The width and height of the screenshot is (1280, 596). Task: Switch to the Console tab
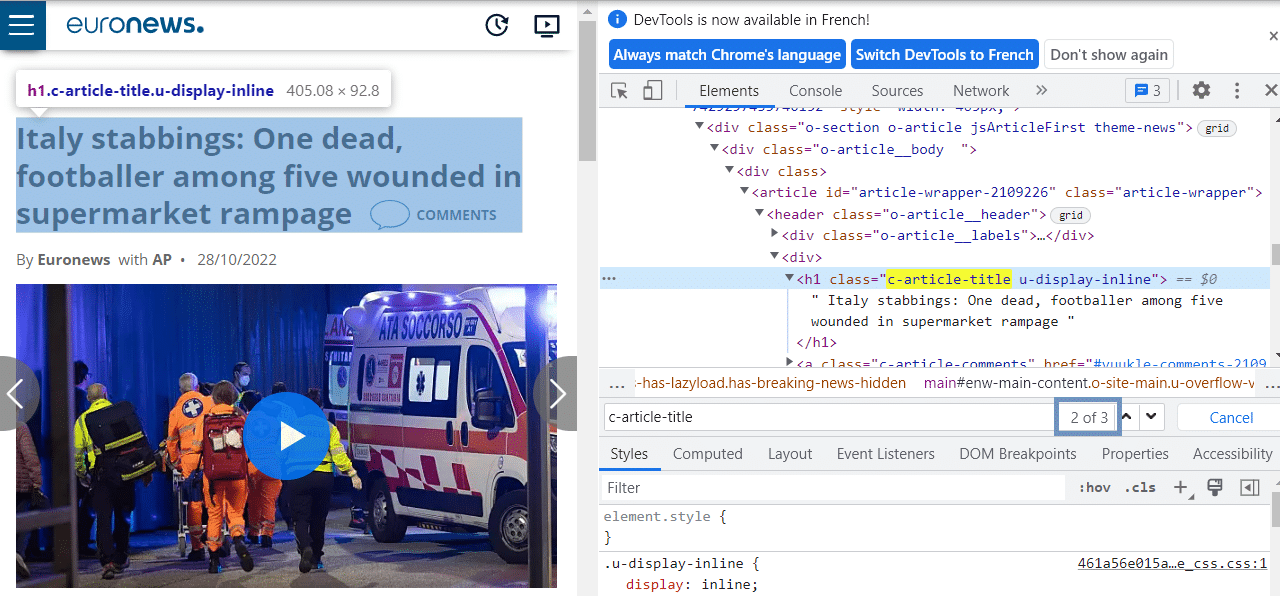[x=815, y=91]
